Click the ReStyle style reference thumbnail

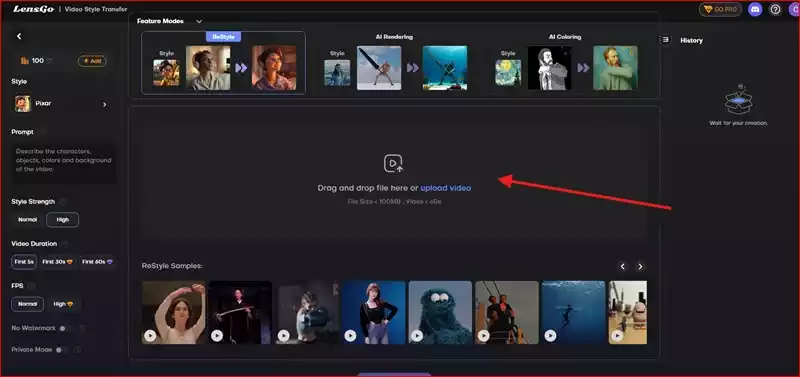coord(166,72)
